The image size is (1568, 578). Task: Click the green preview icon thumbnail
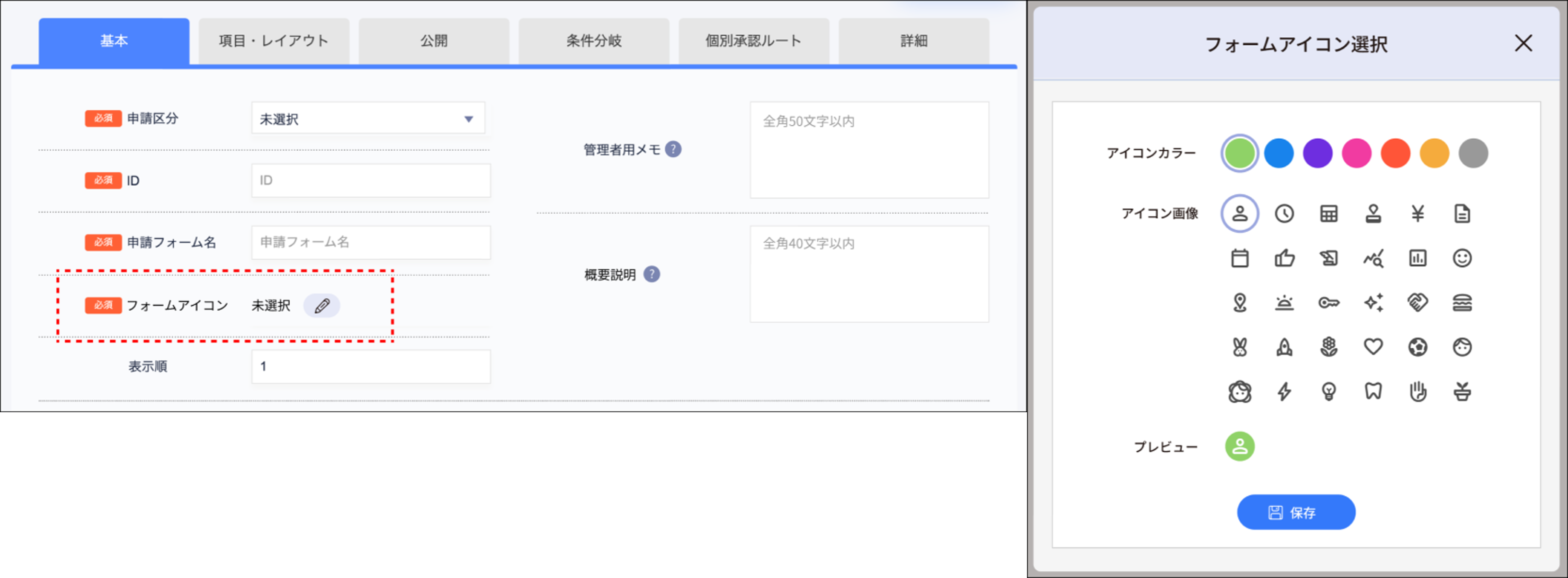tap(1240, 447)
